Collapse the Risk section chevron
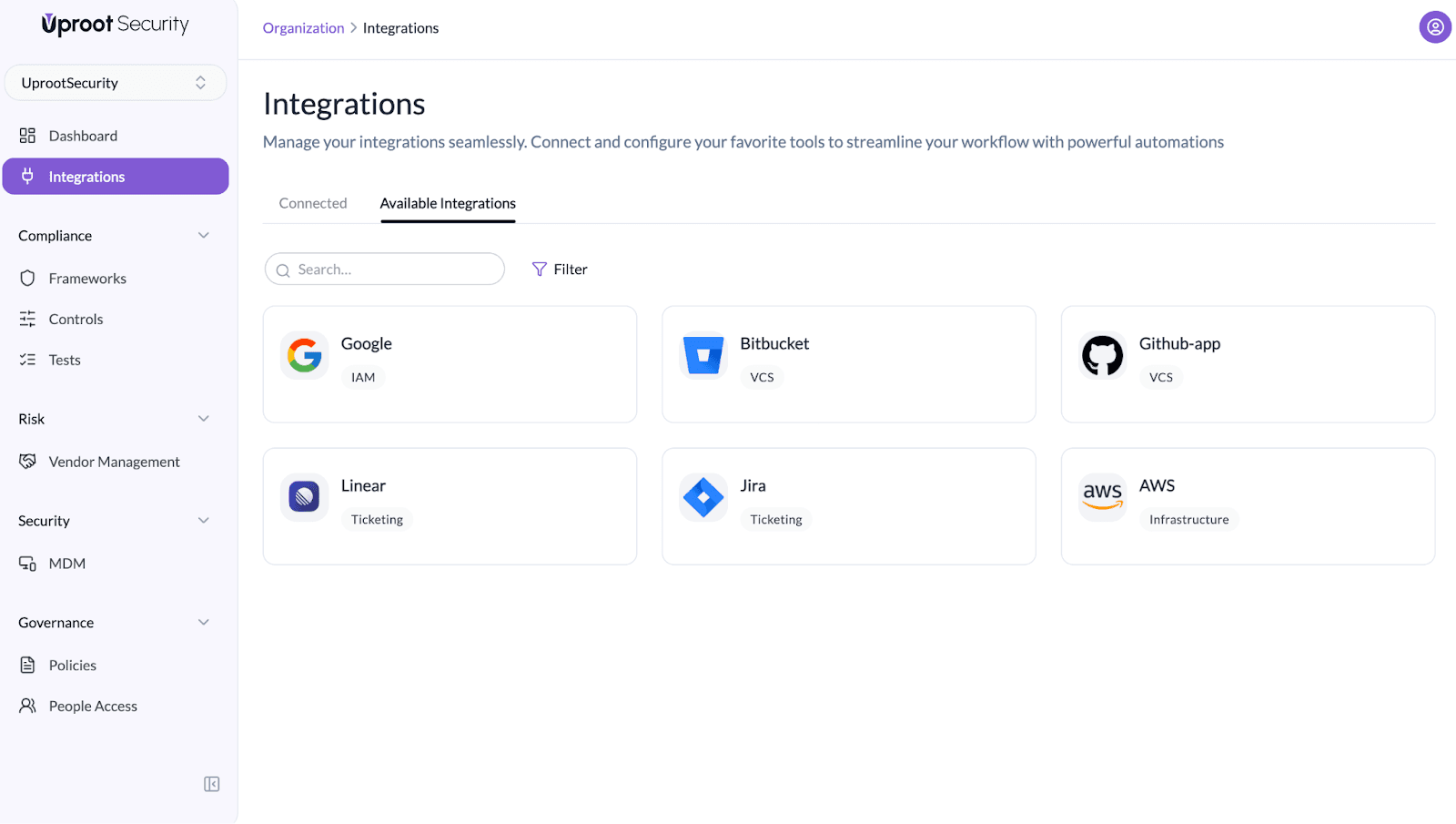 click(204, 419)
